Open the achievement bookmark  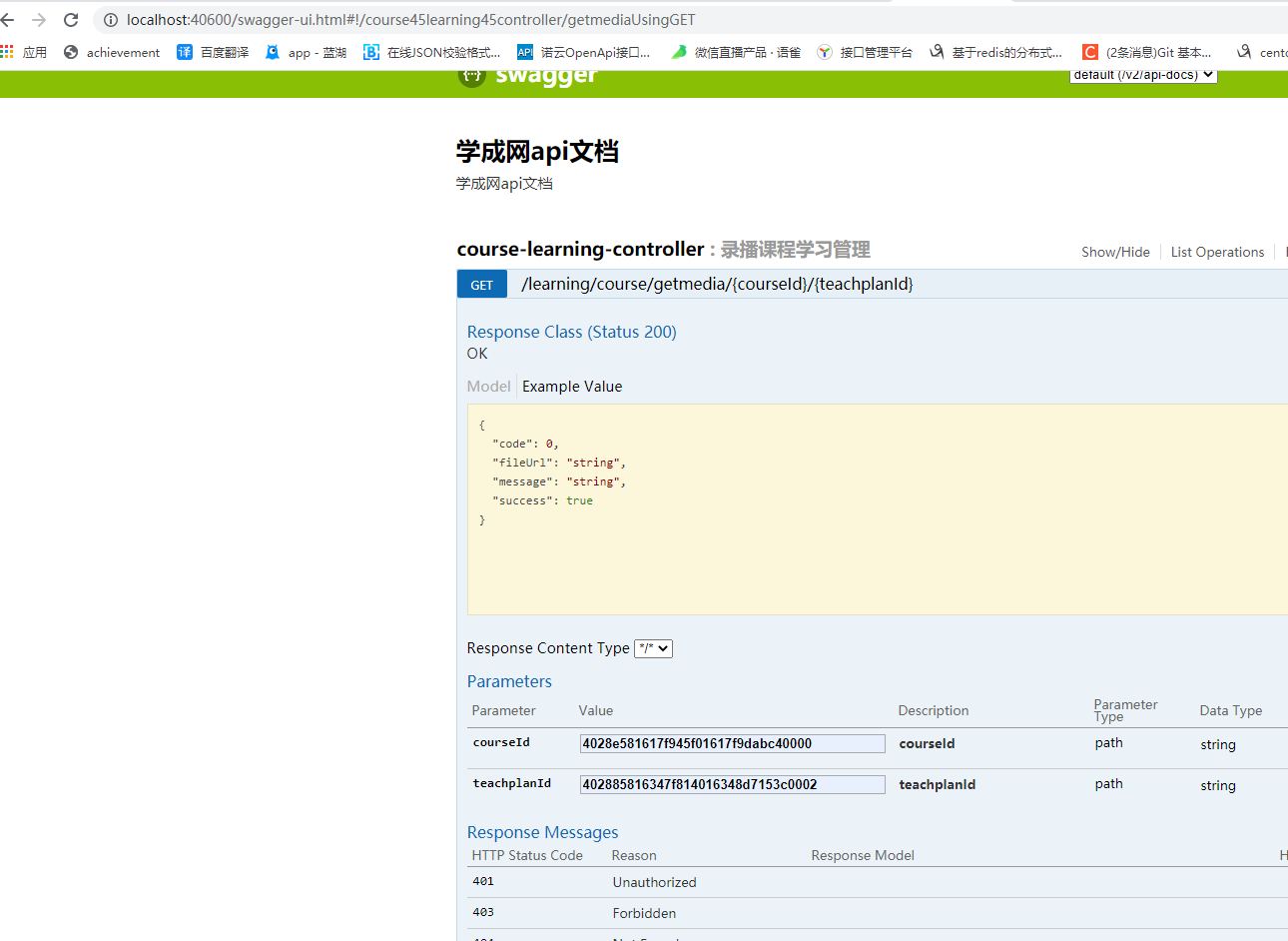point(112,52)
